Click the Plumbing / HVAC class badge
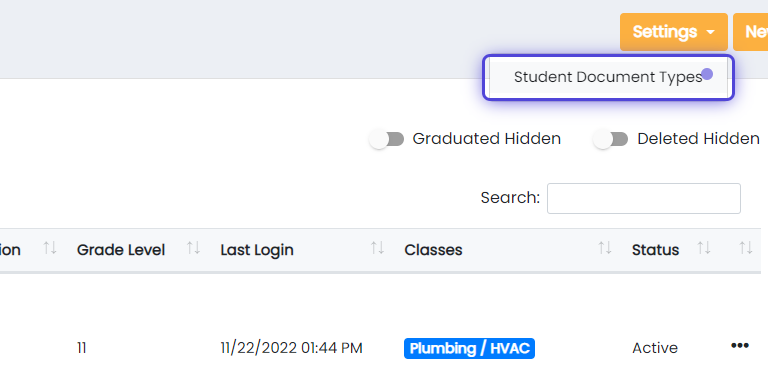 [x=469, y=348]
